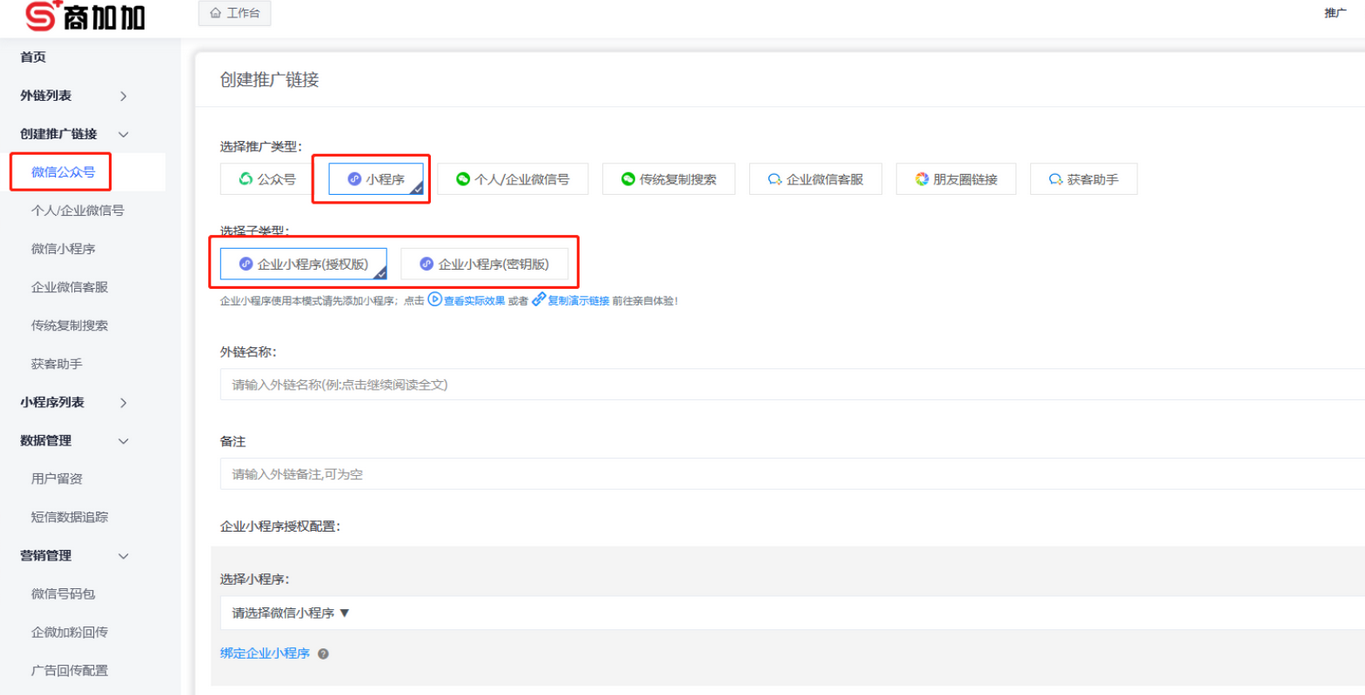Image resolution: width=1365 pixels, height=695 pixels.
Task: Open the 推广 menu at top right
Action: pyautogui.click(x=1336, y=13)
